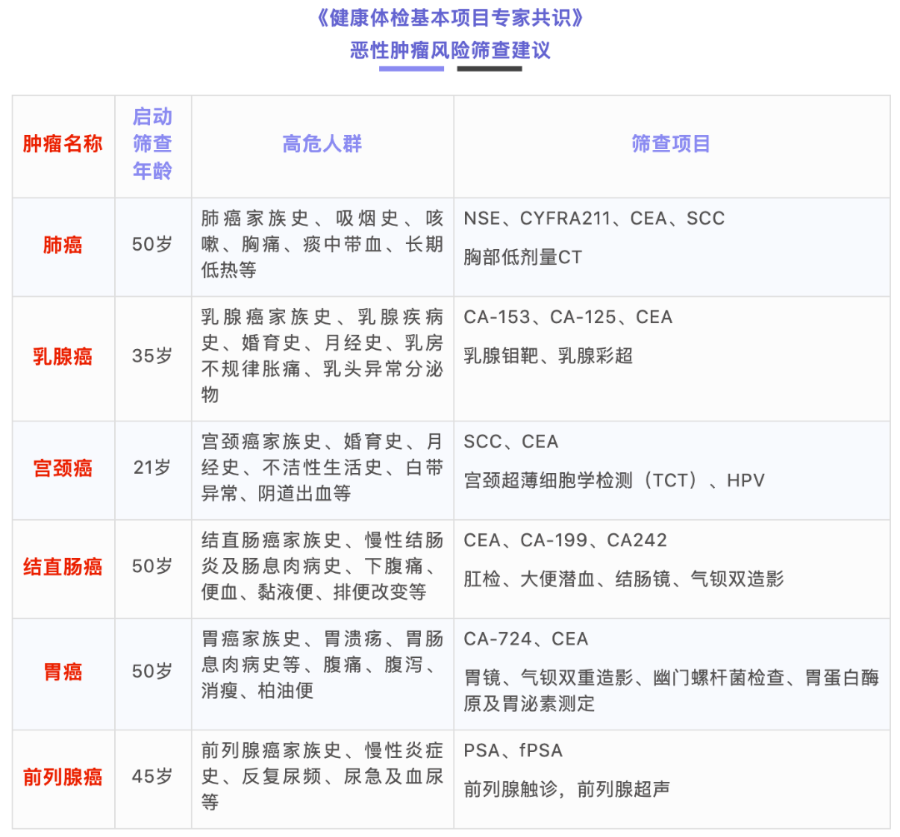Click the high-risk text starting 乳腺癌家族史
Screen dimensions: 900x837
[x=322, y=356]
